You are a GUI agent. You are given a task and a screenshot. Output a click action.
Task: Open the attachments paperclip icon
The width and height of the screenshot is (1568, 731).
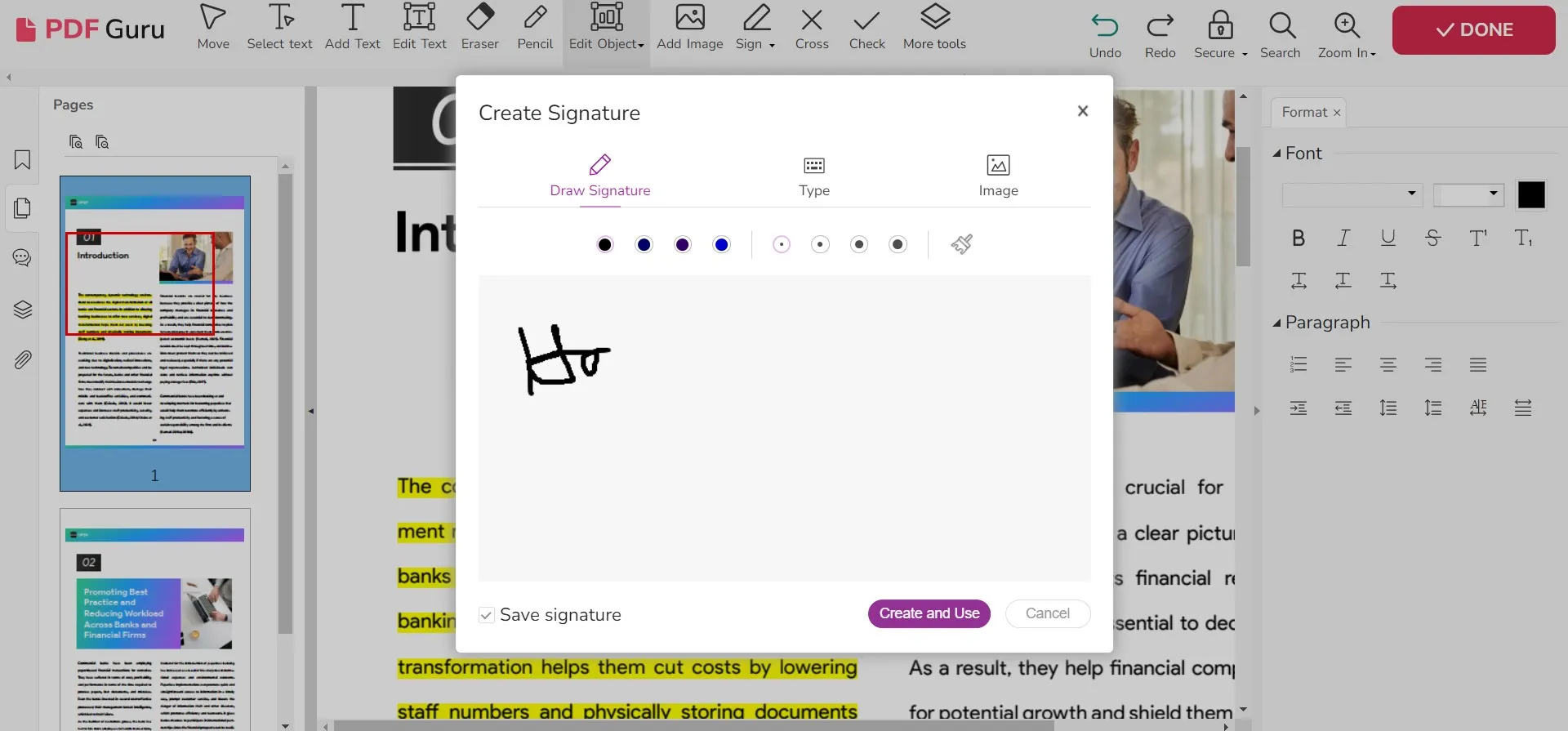click(x=22, y=359)
